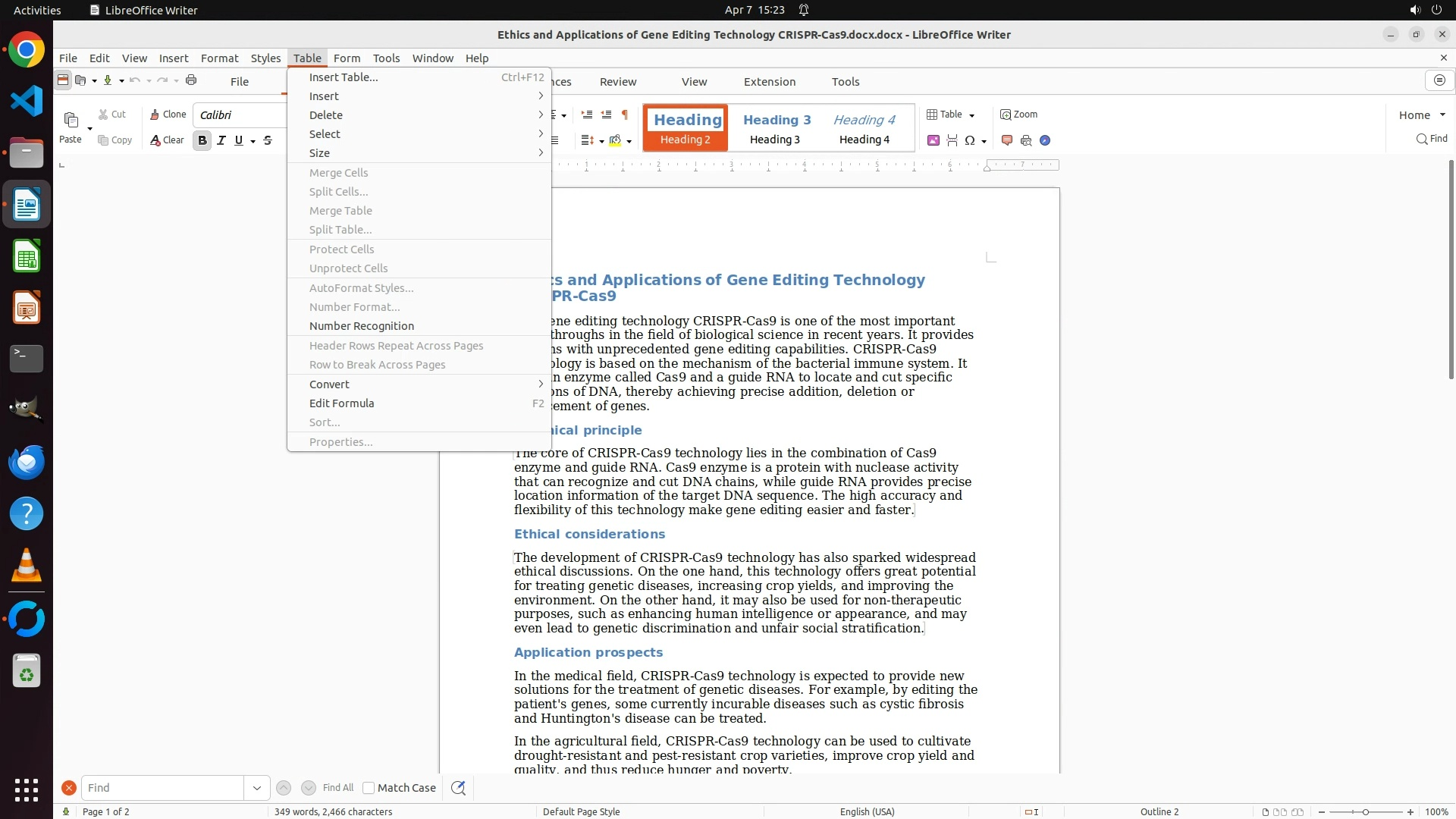Screen dimensions: 1456x819
Task: Toggle Italic formatting button
Action: click(x=221, y=140)
